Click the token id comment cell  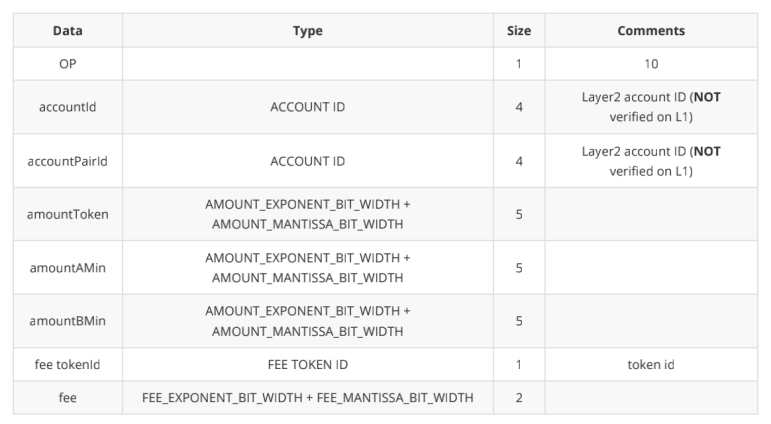(651, 365)
